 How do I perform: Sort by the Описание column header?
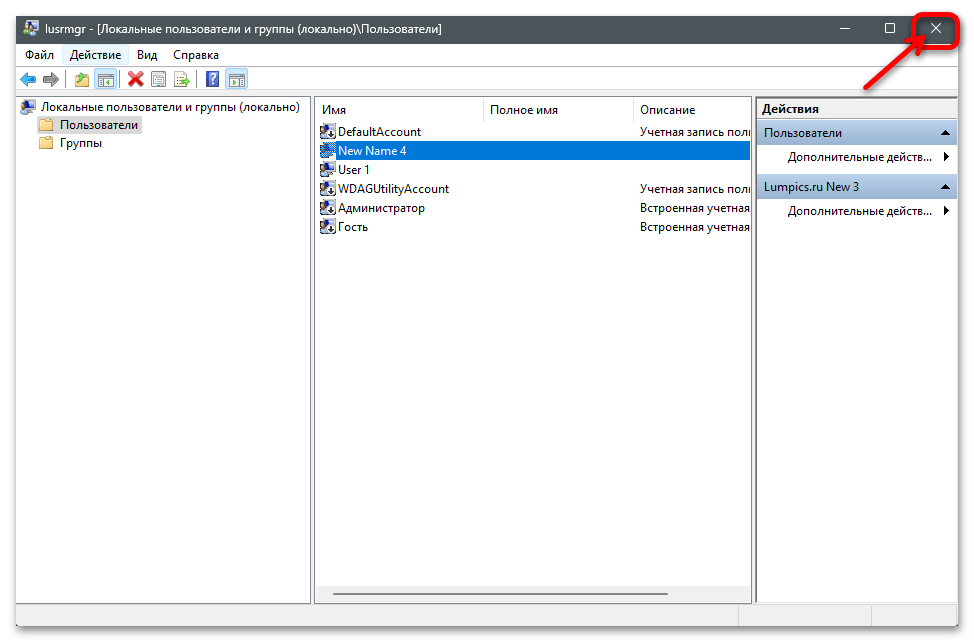(x=692, y=110)
